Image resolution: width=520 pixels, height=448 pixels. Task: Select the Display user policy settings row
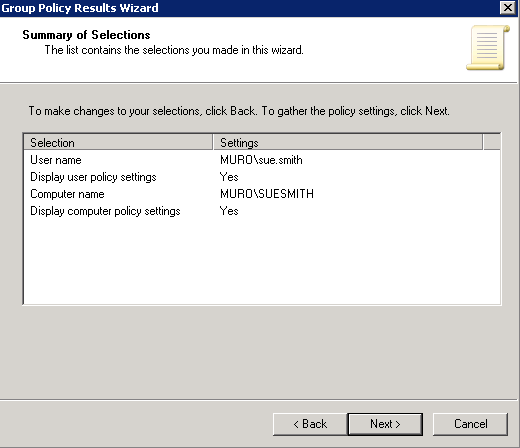click(x=262, y=177)
